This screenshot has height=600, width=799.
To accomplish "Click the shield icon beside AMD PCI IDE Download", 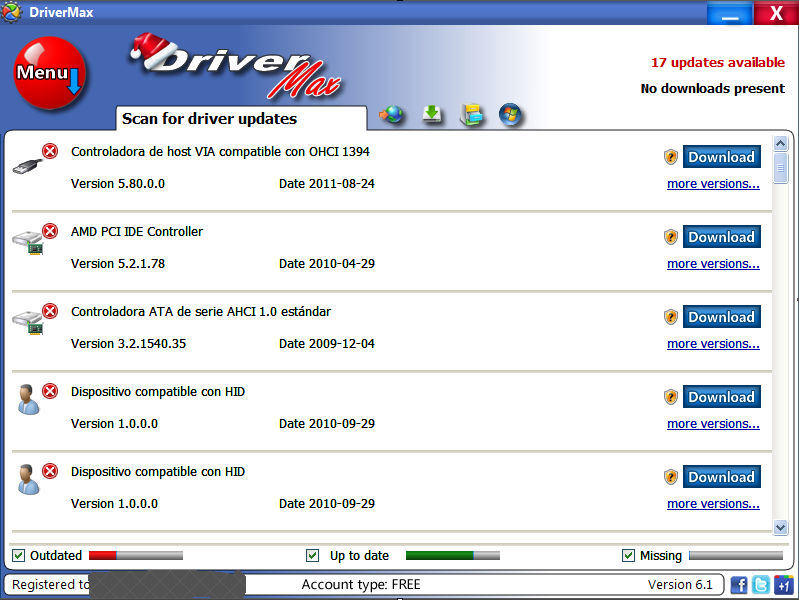I will pos(671,237).
